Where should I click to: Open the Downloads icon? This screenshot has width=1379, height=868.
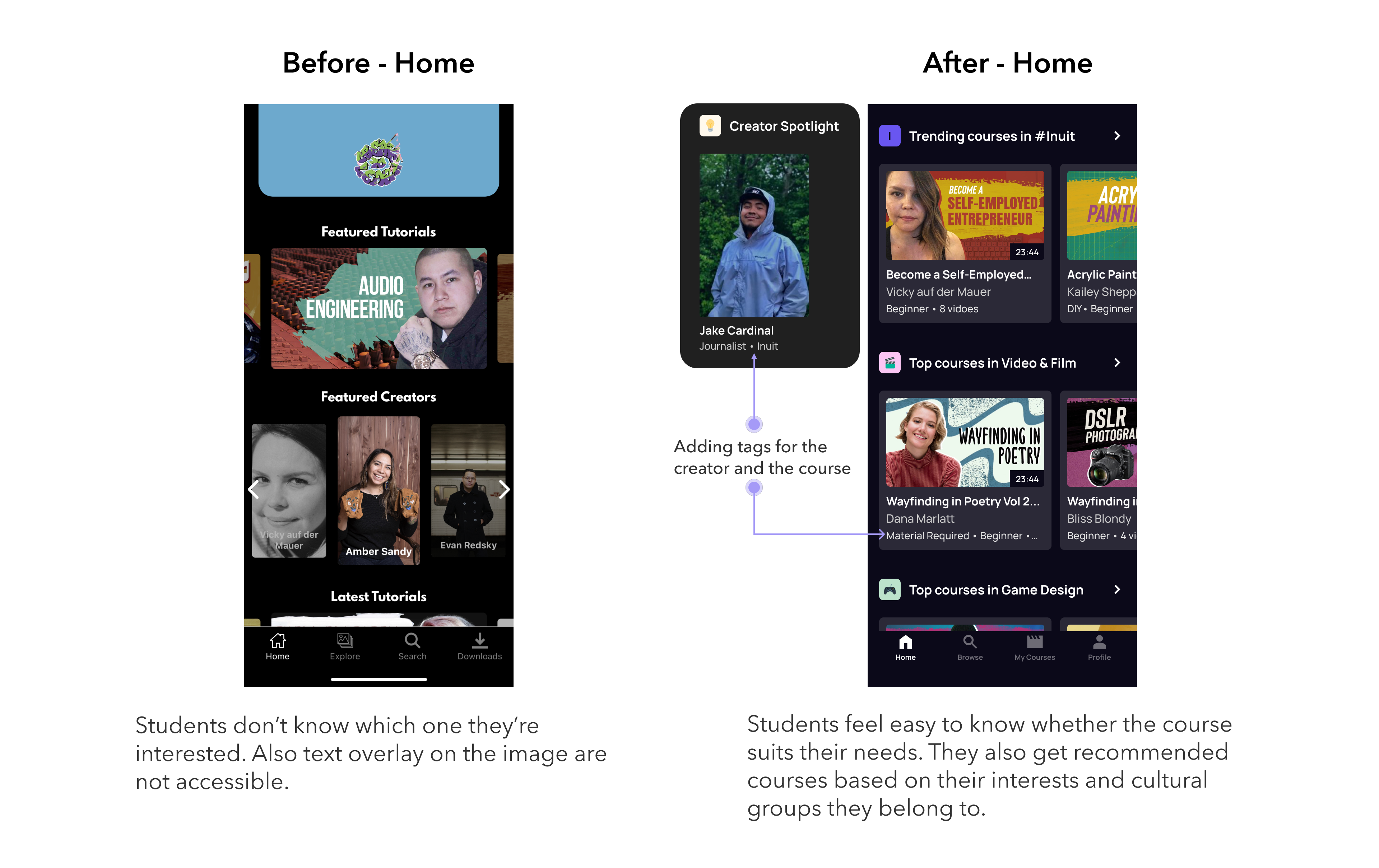click(x=479, y=641)
